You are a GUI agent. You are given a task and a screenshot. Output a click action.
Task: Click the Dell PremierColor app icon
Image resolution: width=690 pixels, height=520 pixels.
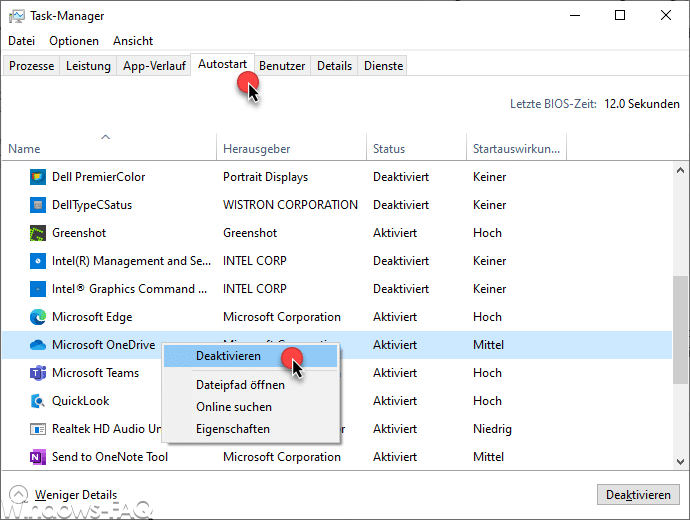38,177
